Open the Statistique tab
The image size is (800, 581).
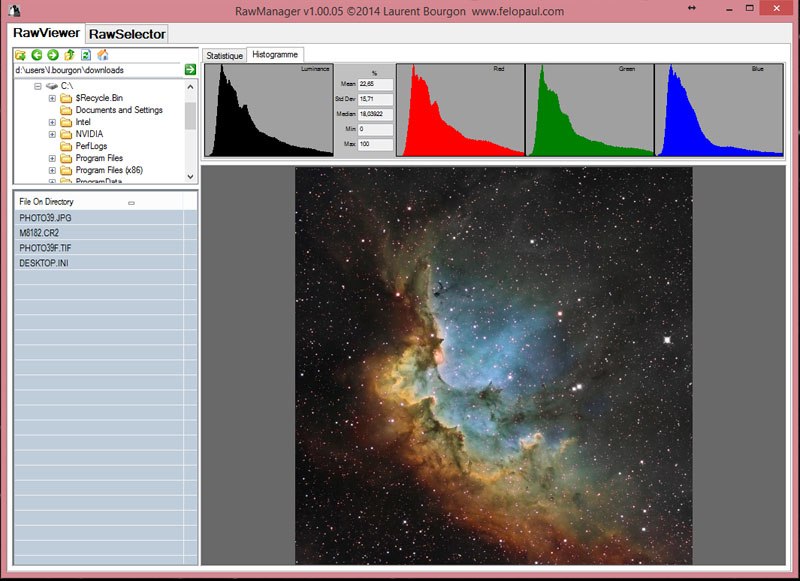click(x=224, y=56)
